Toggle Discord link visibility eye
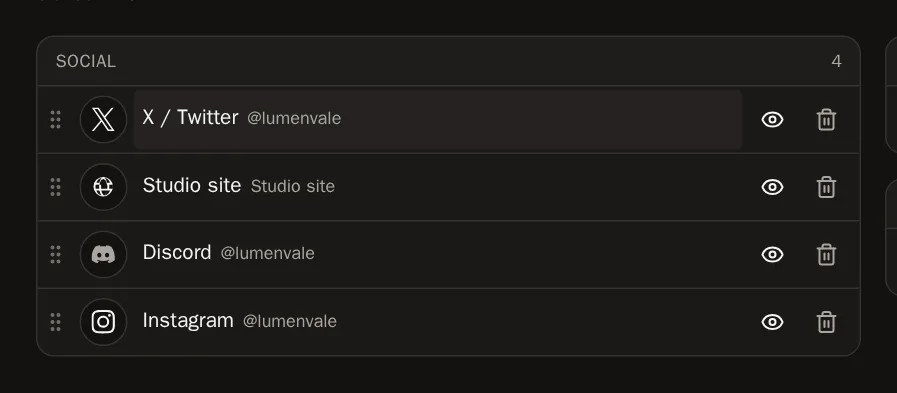 [772, 255]
